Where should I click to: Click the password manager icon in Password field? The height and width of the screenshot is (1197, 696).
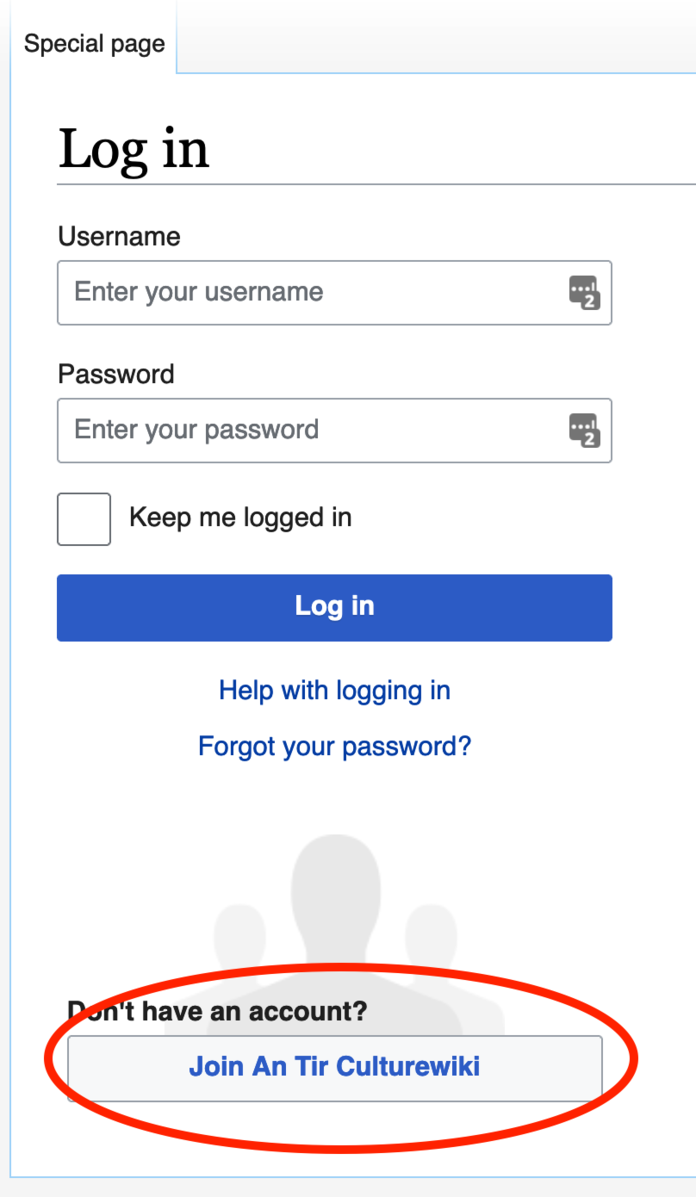[x=584, y=430]
